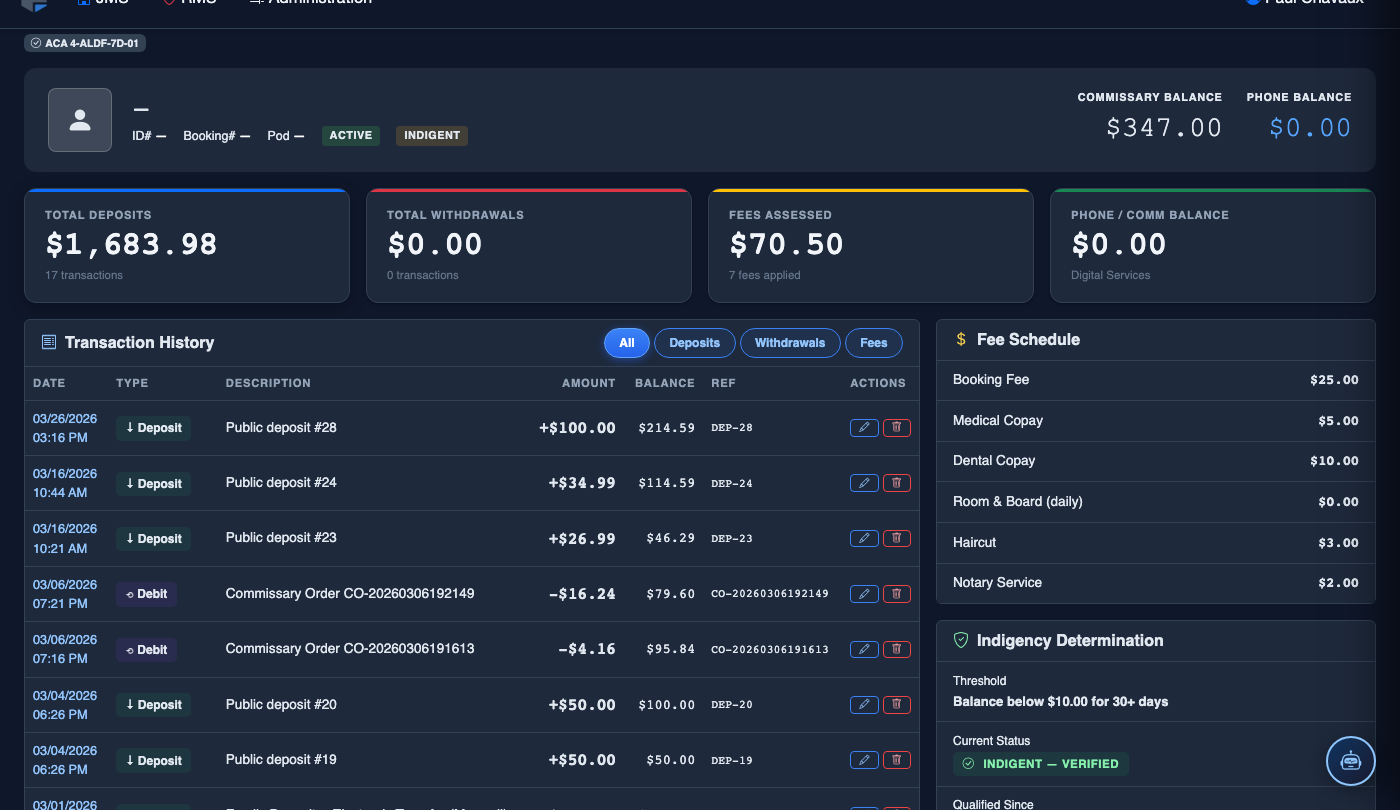Delete the Public deposit #23 transaction
Viewport: 1400px width, 810px height.
(x=897, y=538)
